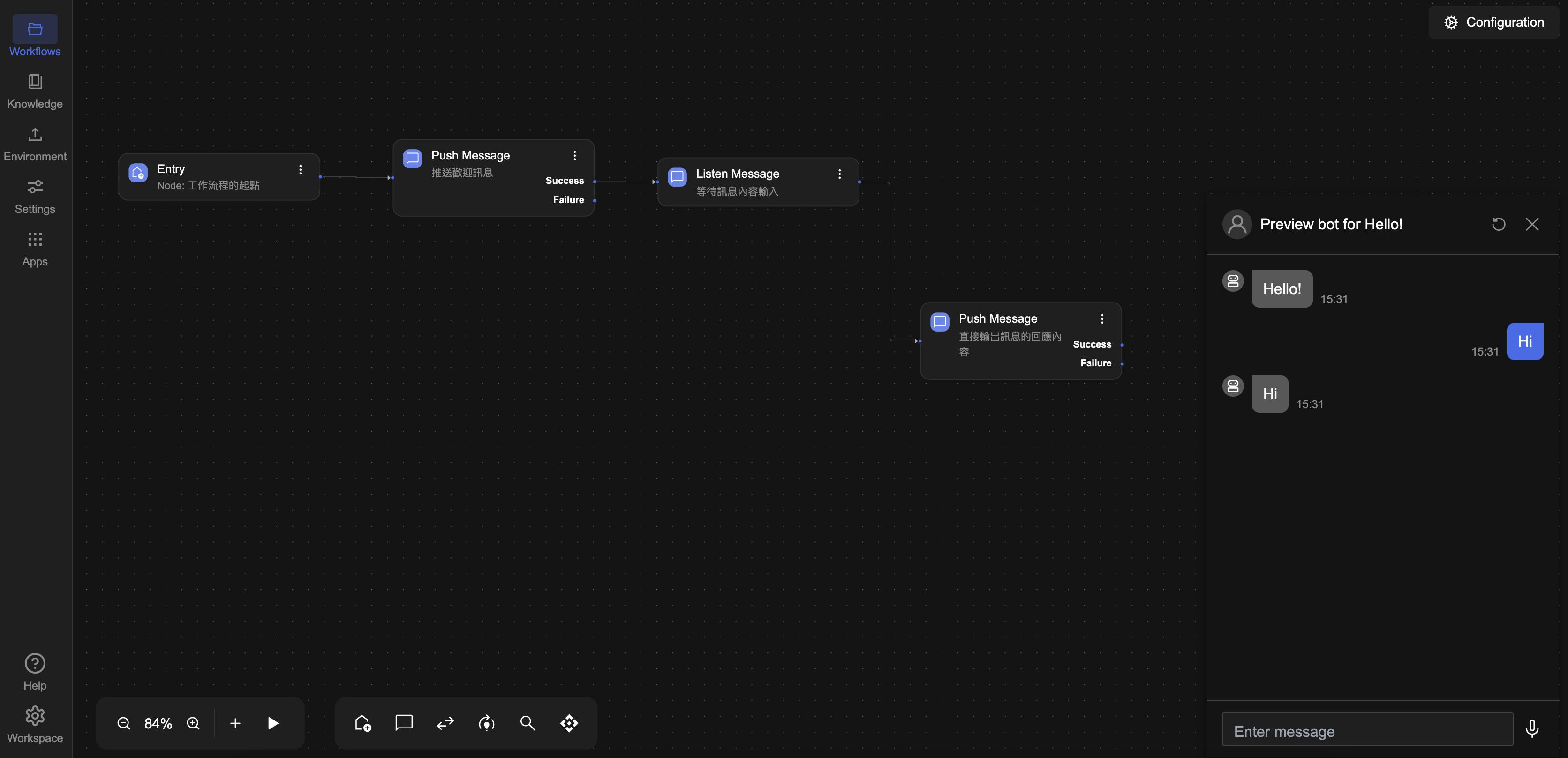Click the zoom out magnifier icon
The image size is (1568, 758).
(x=124, y=723)
